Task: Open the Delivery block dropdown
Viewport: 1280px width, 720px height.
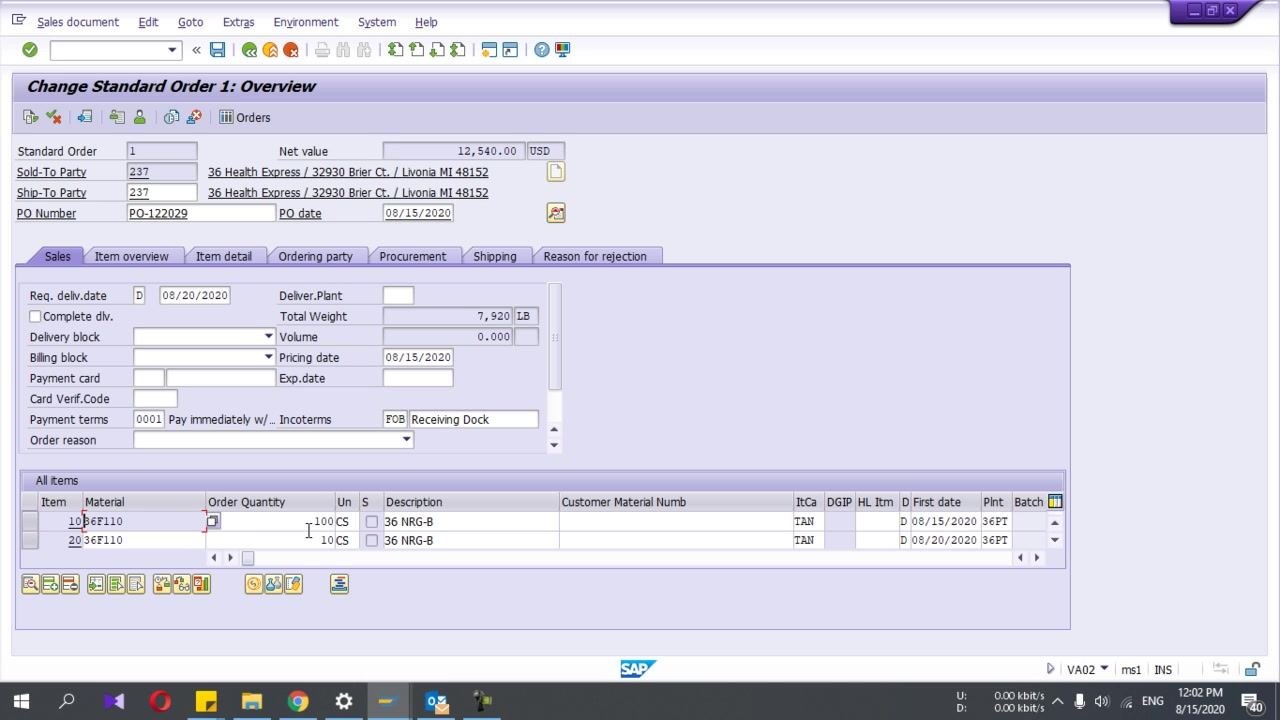Action: (268, 337)
